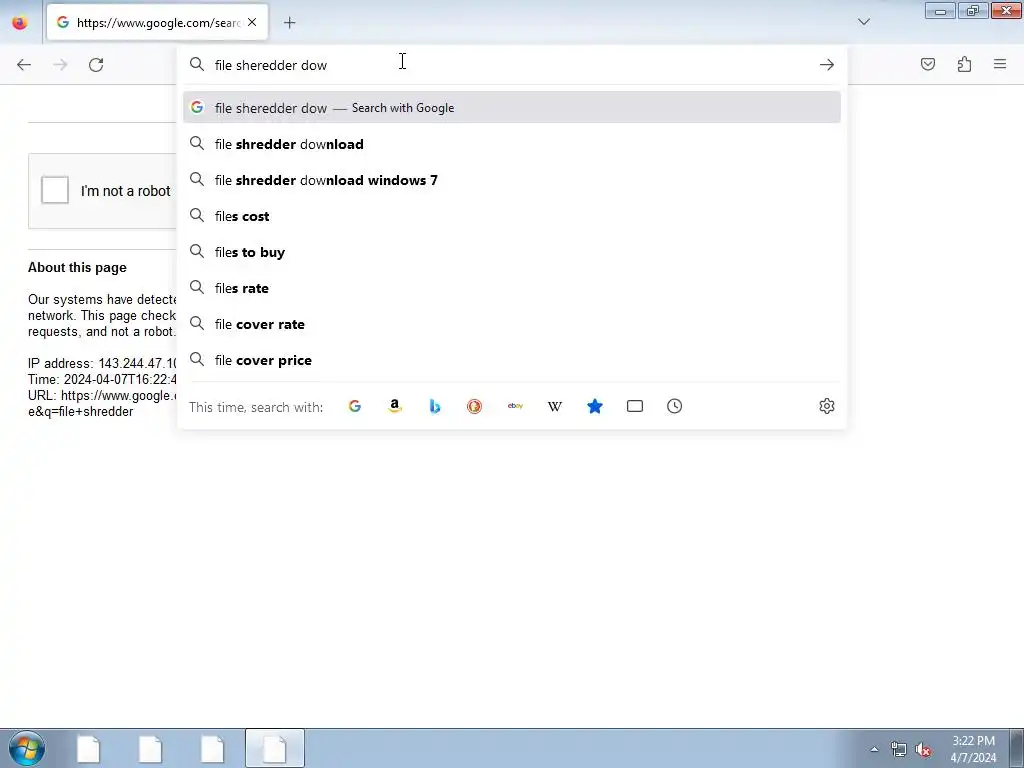Search this time with Bing icon
Screen dimensions: 1024x768
tap(434, 406)
